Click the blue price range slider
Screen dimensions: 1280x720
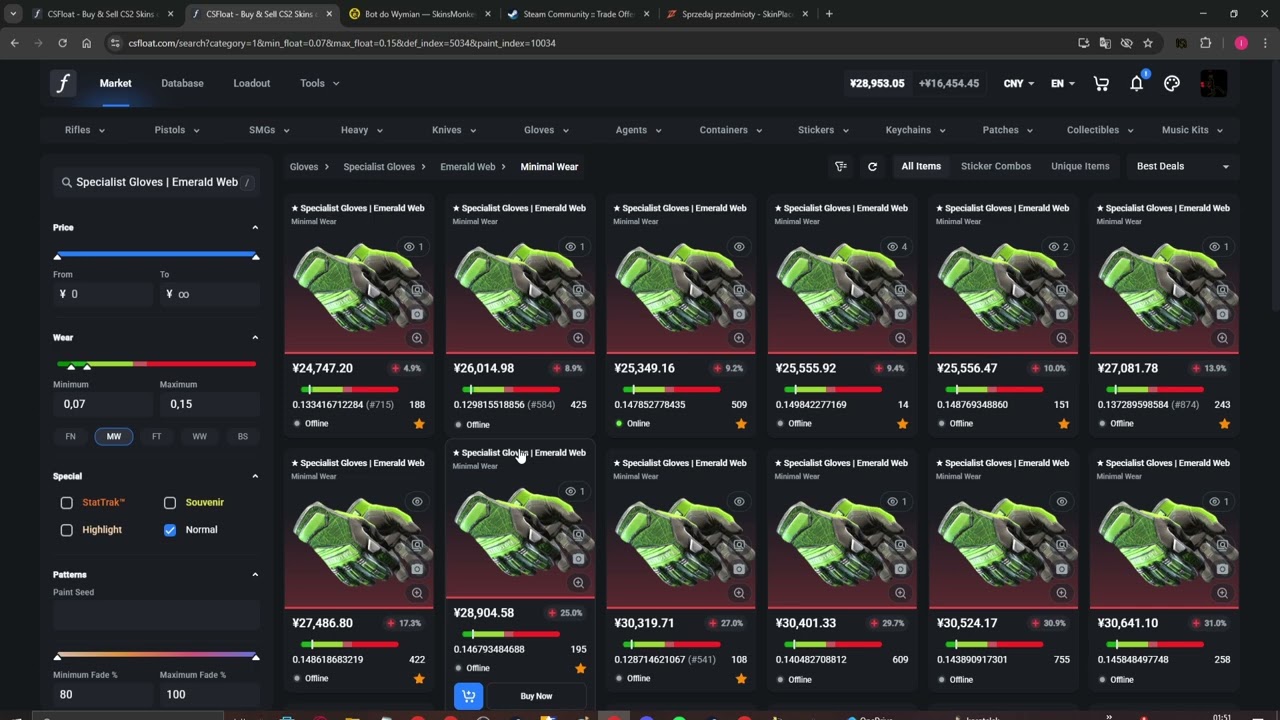(x=156, y=255)
